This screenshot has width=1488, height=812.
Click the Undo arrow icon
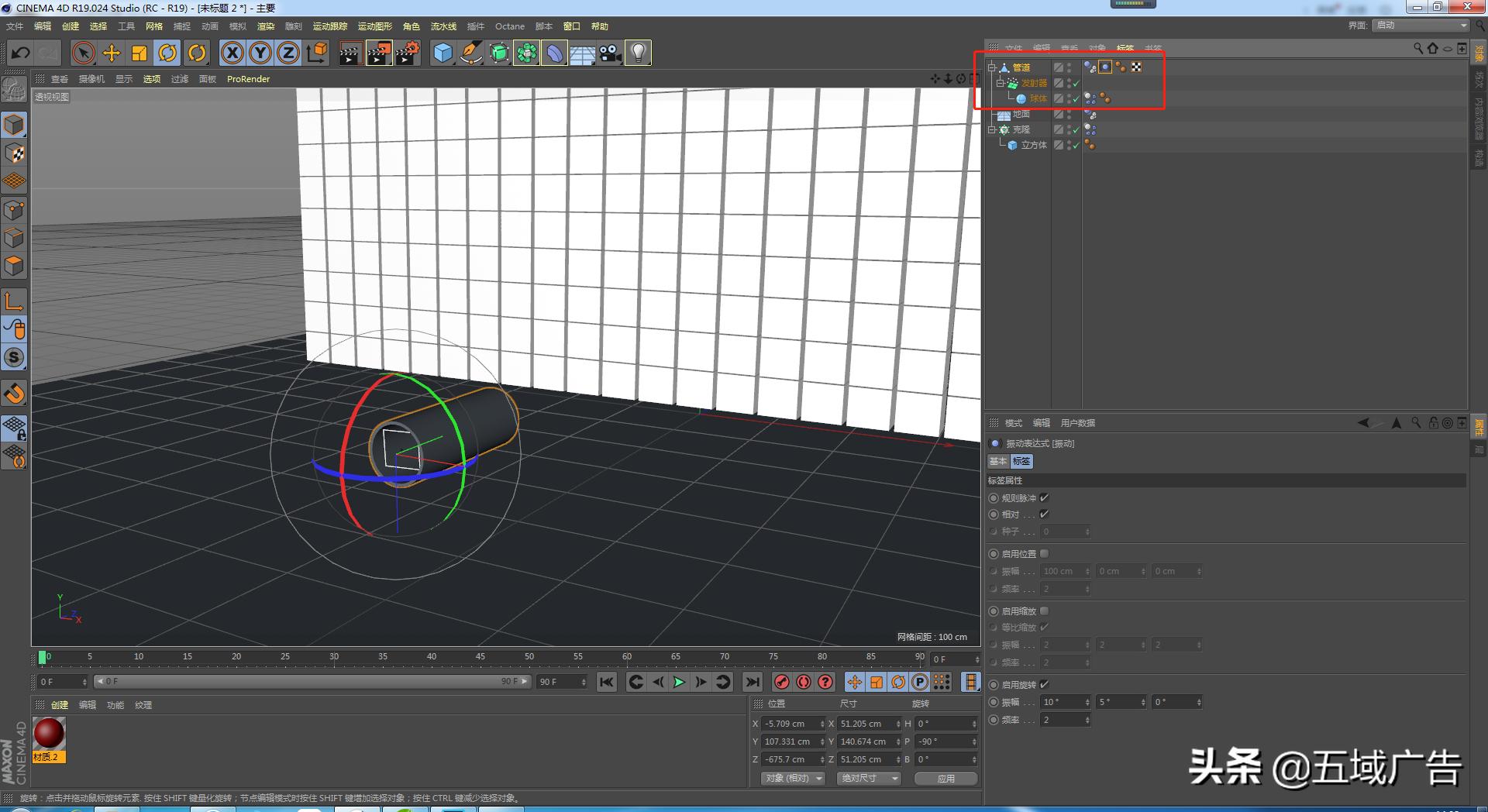[x=20, y=53]
